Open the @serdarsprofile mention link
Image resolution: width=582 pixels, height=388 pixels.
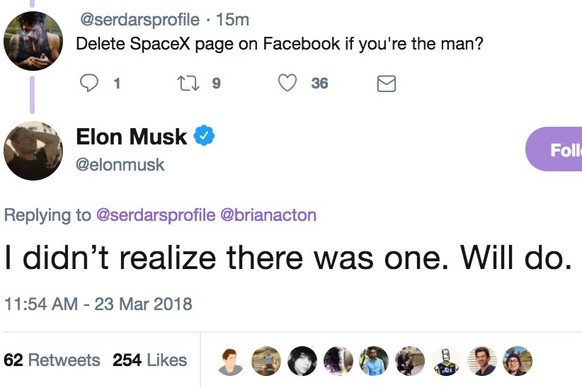coord(156,215)
